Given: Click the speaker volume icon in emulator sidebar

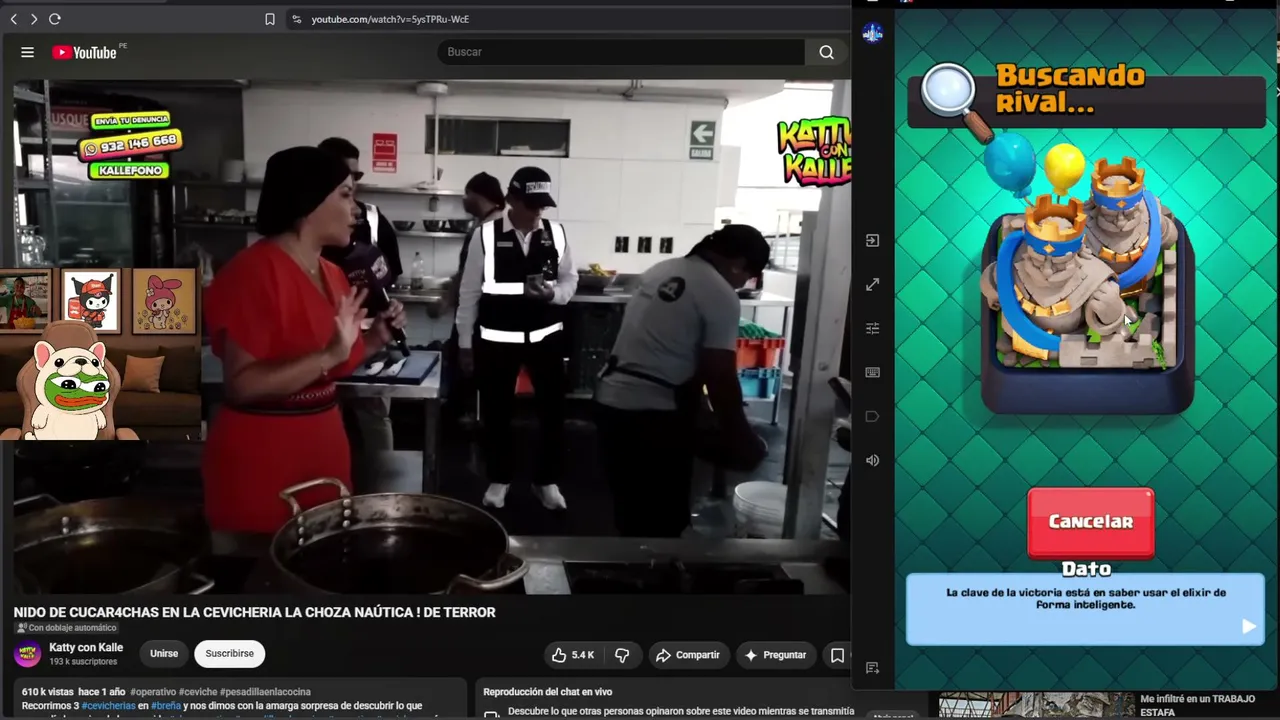Looking at the screenshot, I should tap(872, 460).
